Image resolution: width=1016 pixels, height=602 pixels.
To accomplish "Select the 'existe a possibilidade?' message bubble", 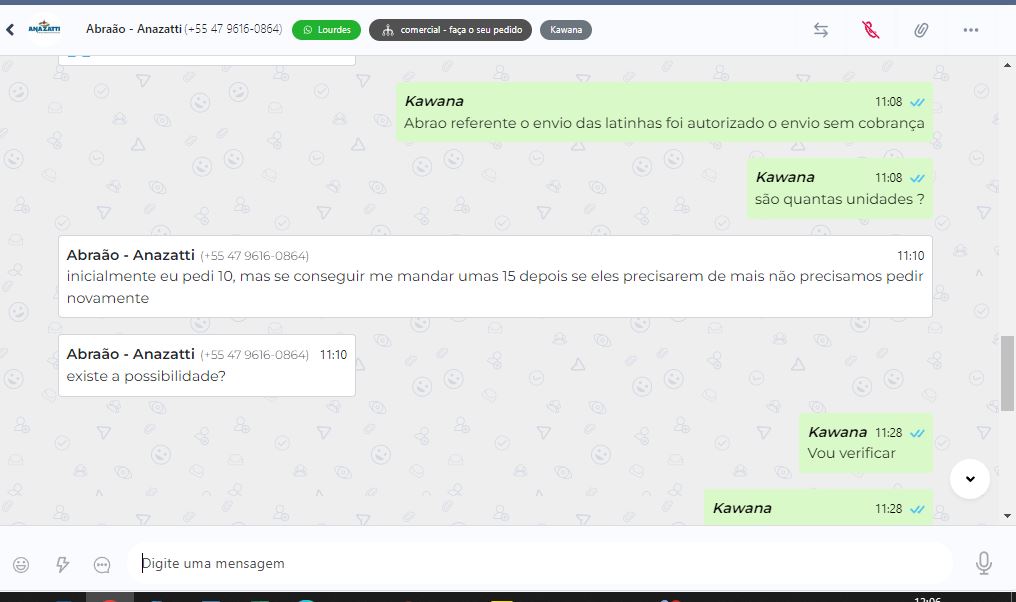I will pyautogui.click(x=207, y=365).
